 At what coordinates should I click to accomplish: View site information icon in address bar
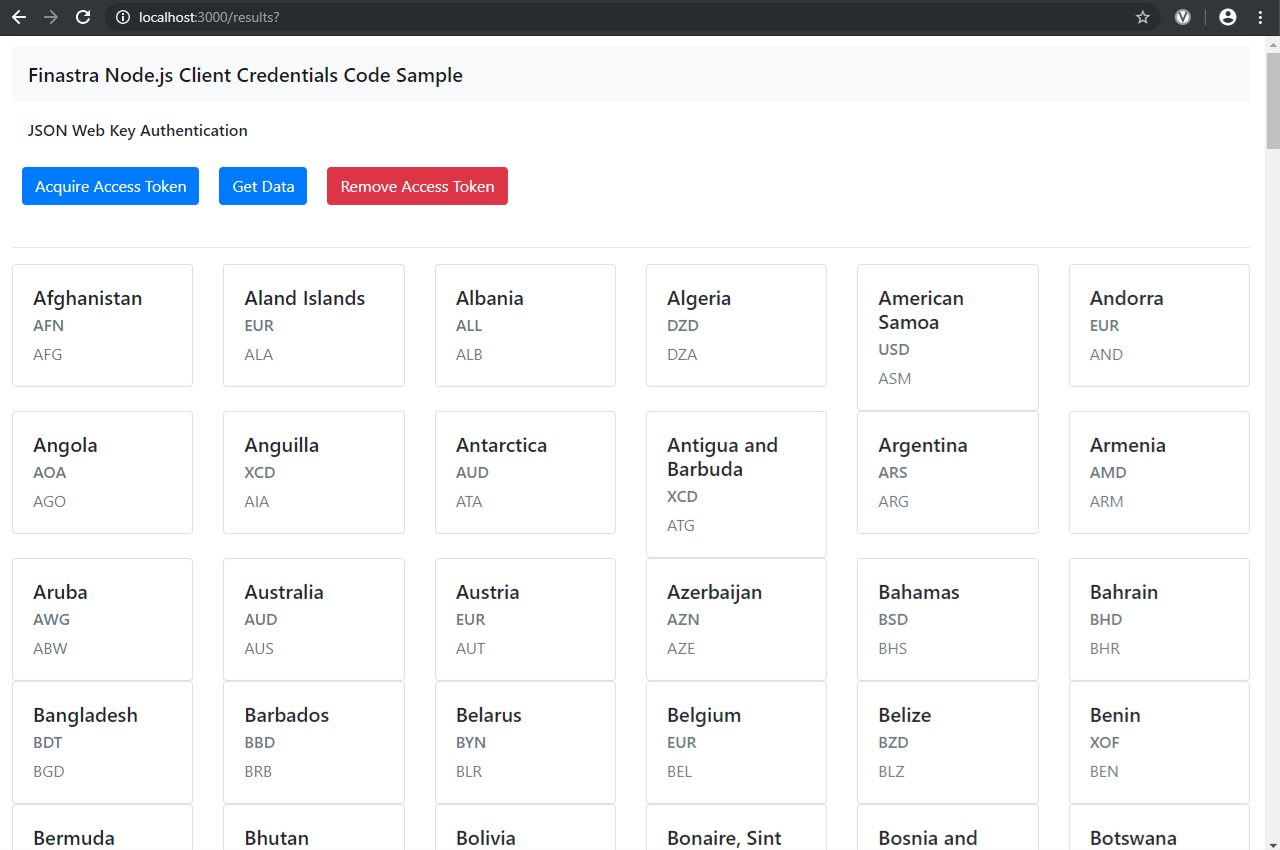123,17
